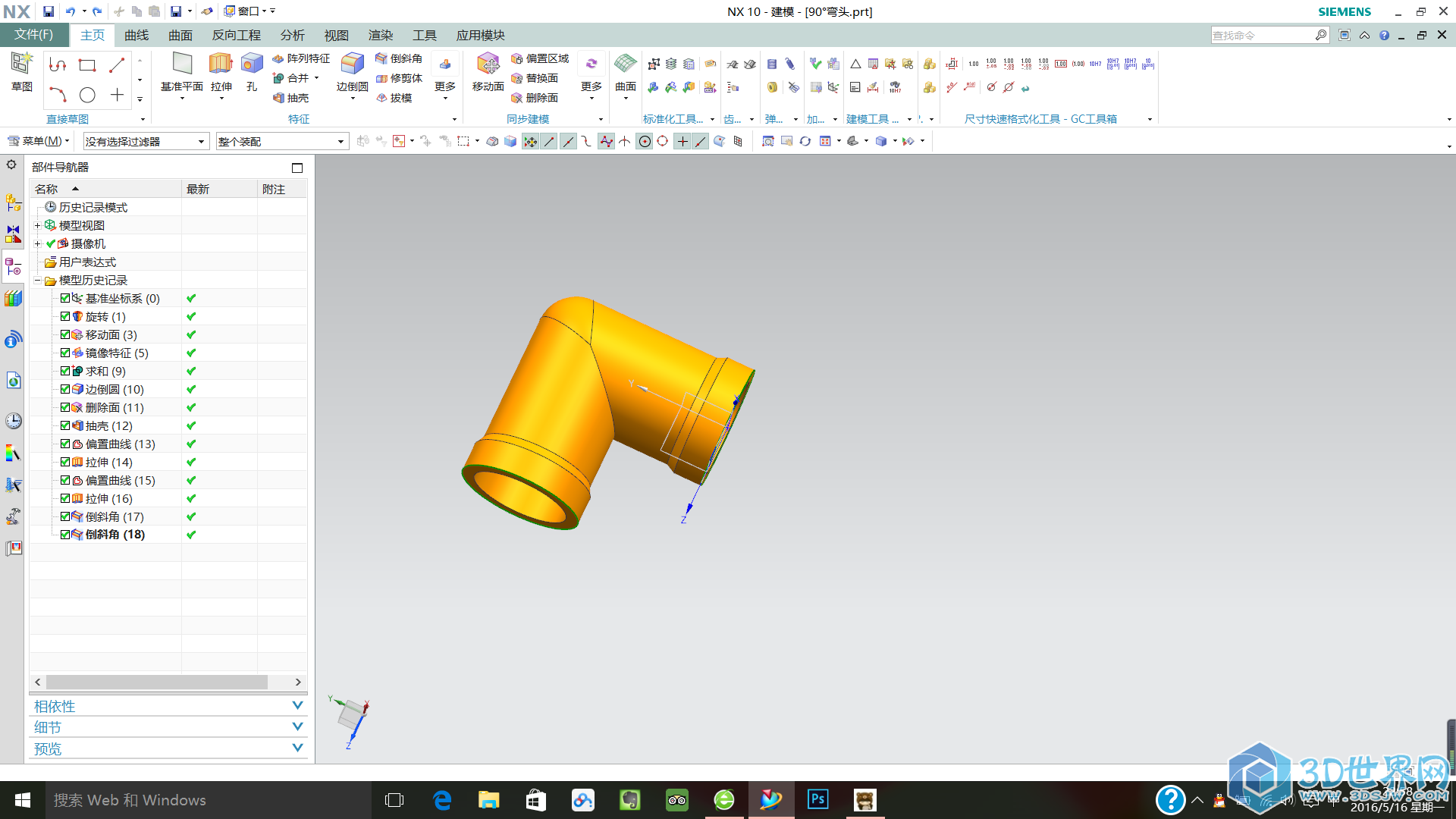1456x819 pixels.
Task: Open the 文件(F) menu
Action: 34,35
